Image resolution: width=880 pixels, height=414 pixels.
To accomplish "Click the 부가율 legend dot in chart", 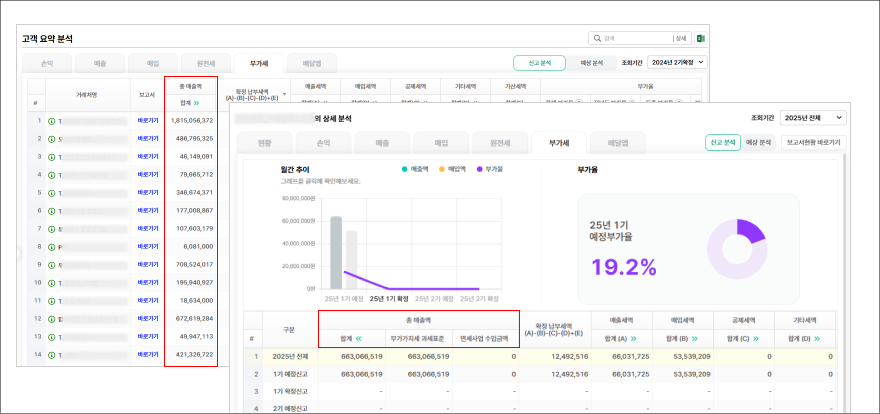I will pos(479,169).
